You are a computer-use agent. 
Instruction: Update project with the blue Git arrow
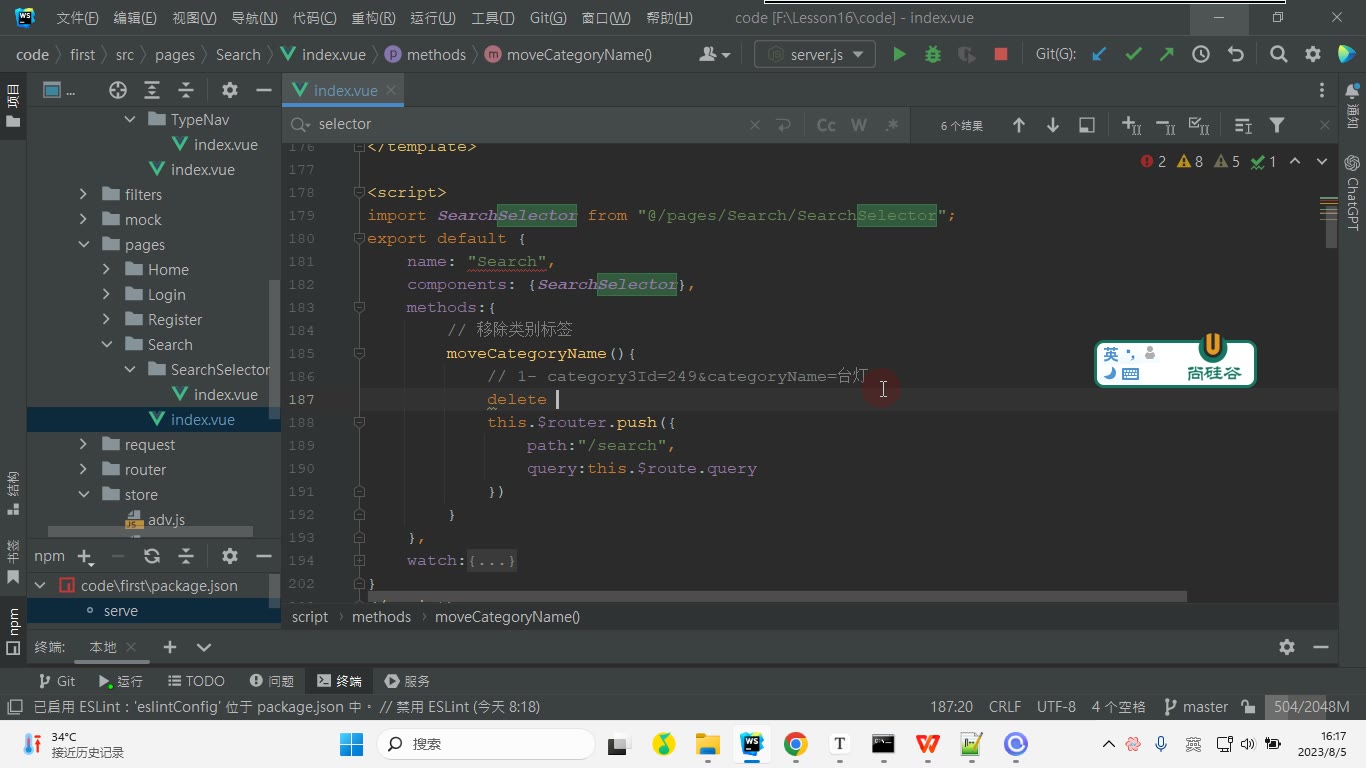coord(1099,55)
